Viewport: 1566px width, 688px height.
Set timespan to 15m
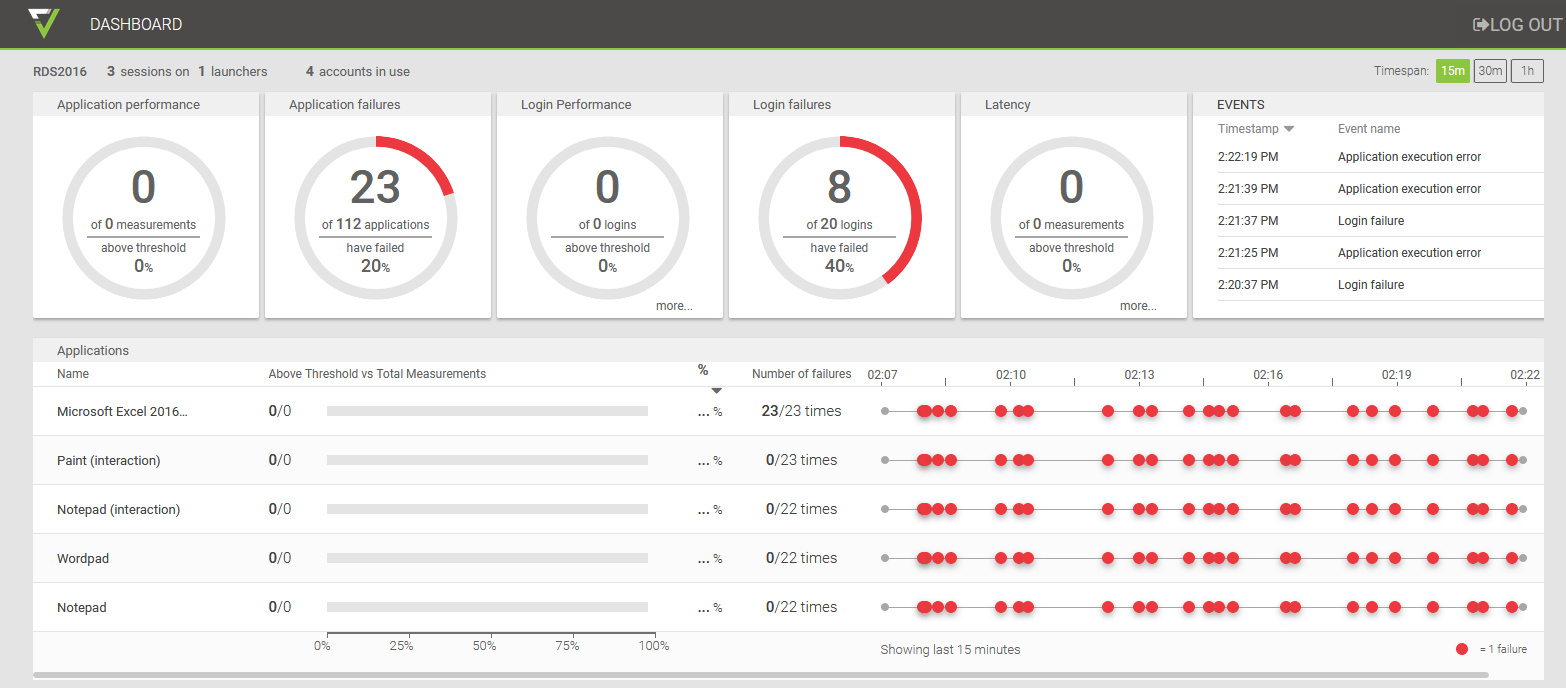(1452, 71)
